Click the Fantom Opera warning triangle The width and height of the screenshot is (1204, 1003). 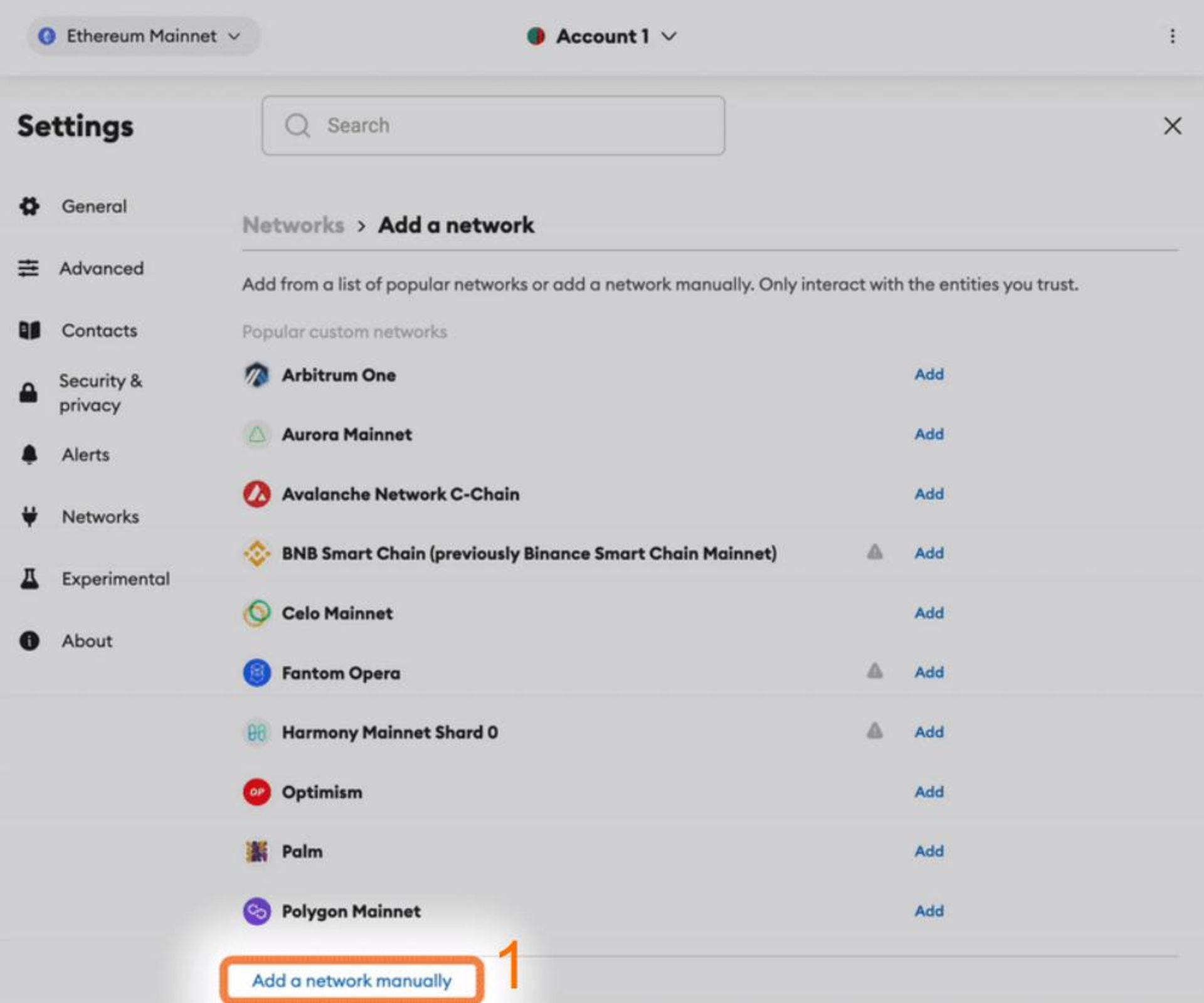875,671
